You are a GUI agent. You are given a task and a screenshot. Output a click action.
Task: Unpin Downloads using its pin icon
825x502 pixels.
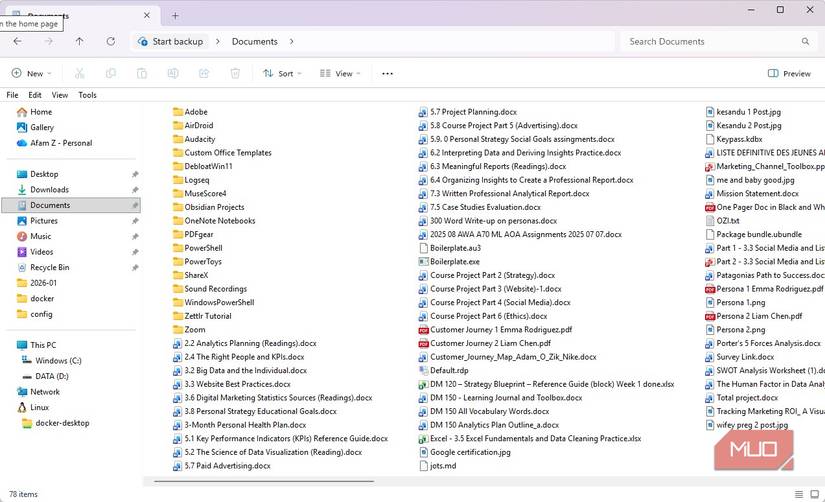pyautogui.click(x=135, y=189)
